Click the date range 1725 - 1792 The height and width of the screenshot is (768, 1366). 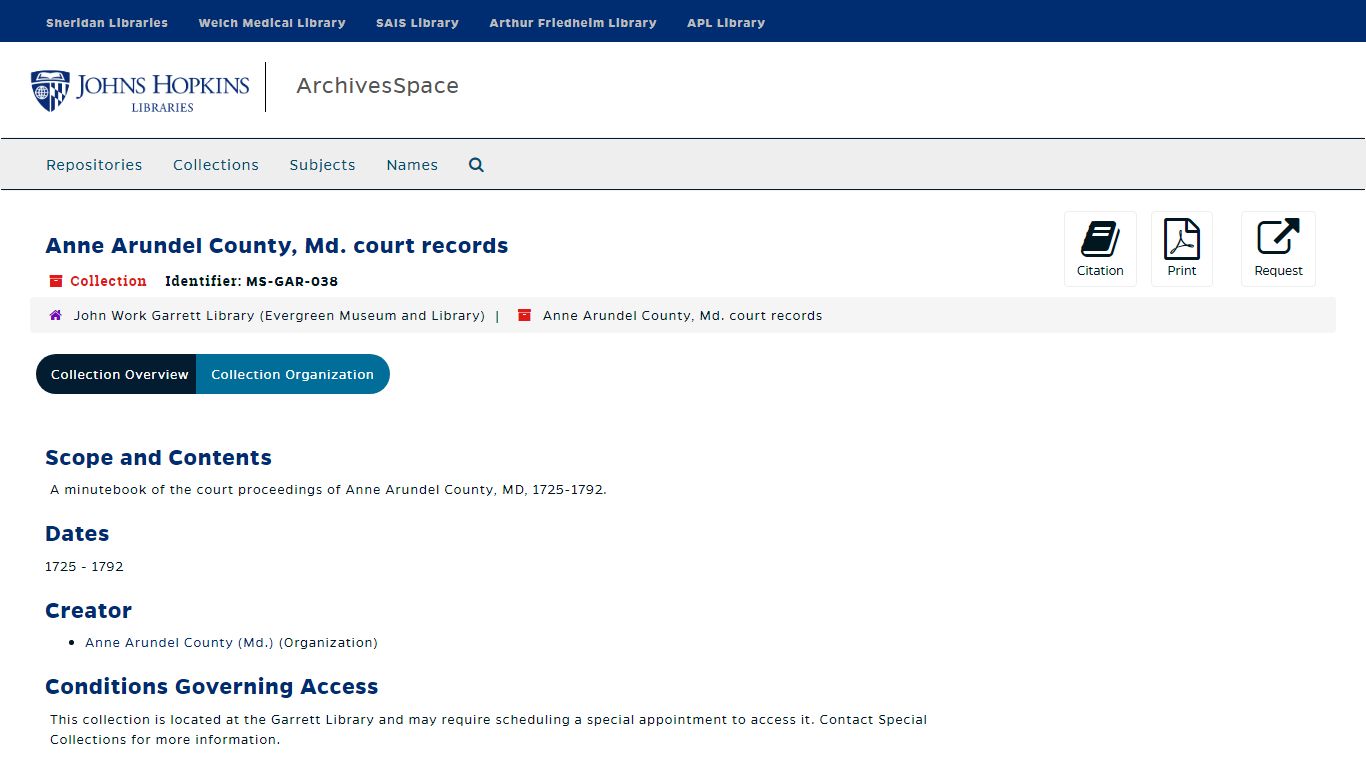(x=84, y=567)
